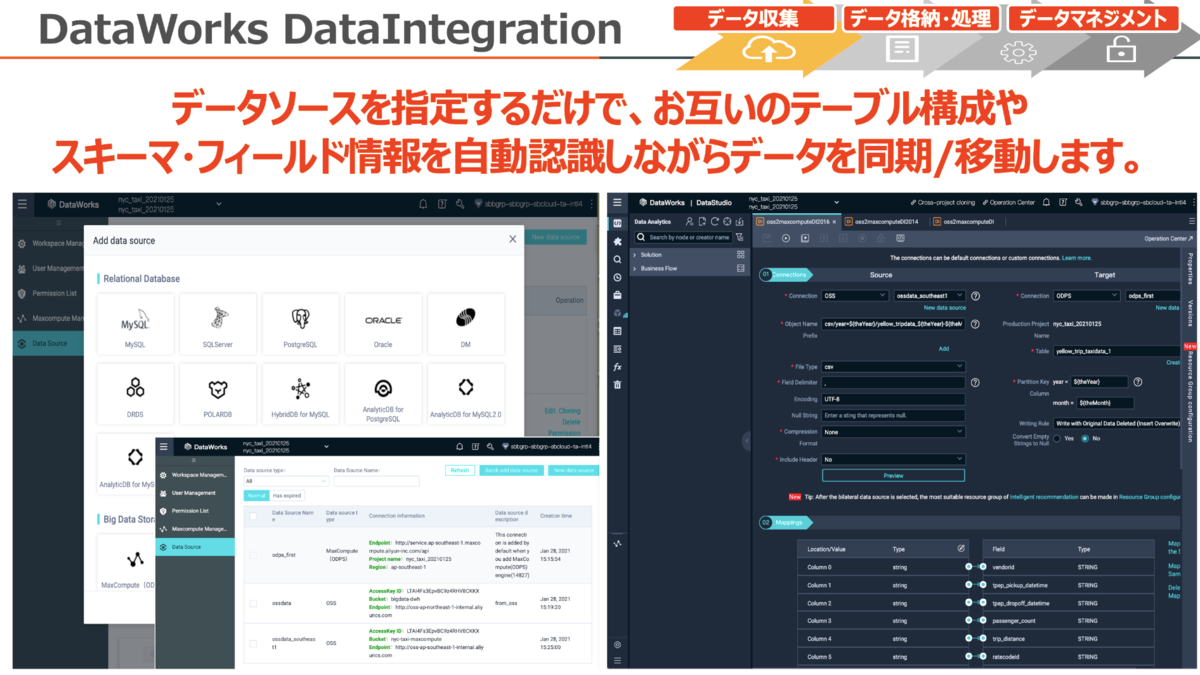Click the search icon in DataStudio sidebar
This screenshot has height=675, width=1200.
(x=617, y=259)
